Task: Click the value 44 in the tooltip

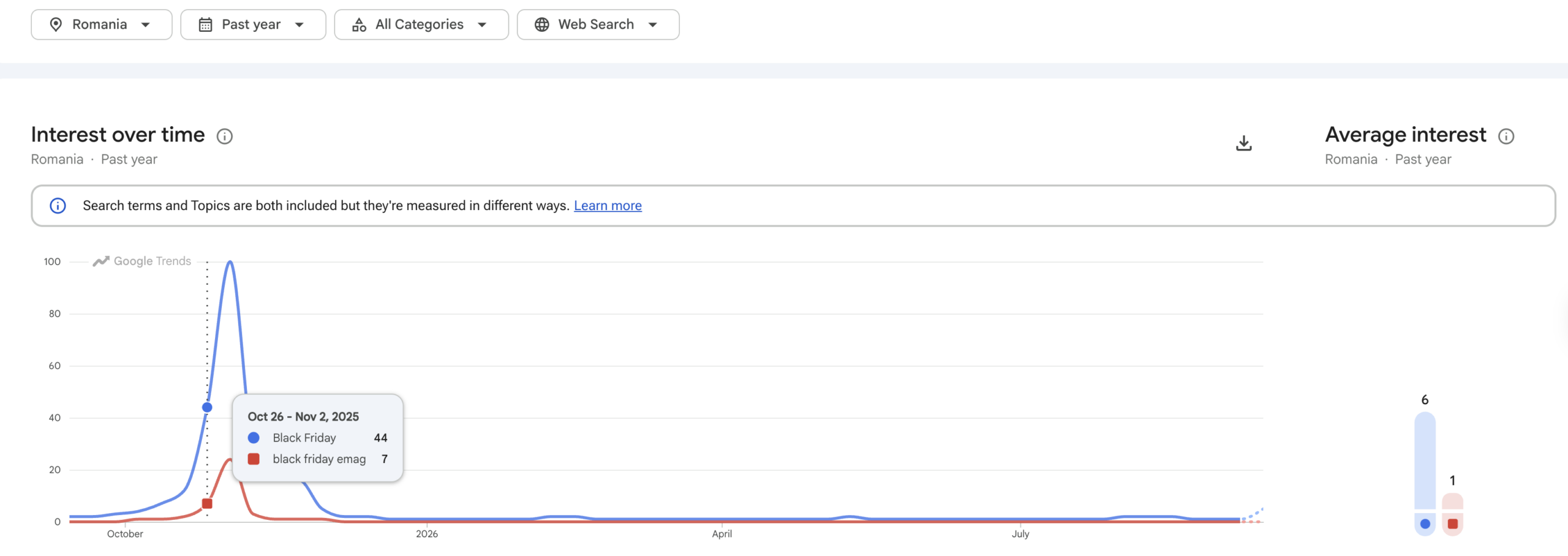Action: coord(380,438)
